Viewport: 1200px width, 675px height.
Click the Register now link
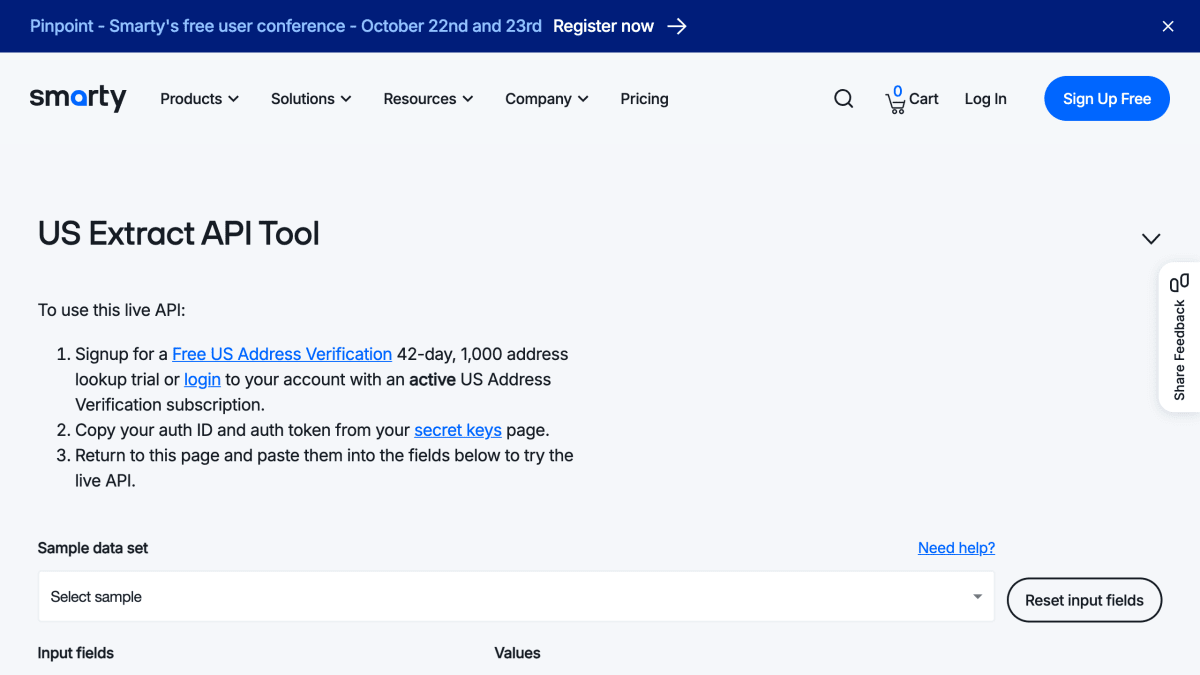[x=603, y=26]
